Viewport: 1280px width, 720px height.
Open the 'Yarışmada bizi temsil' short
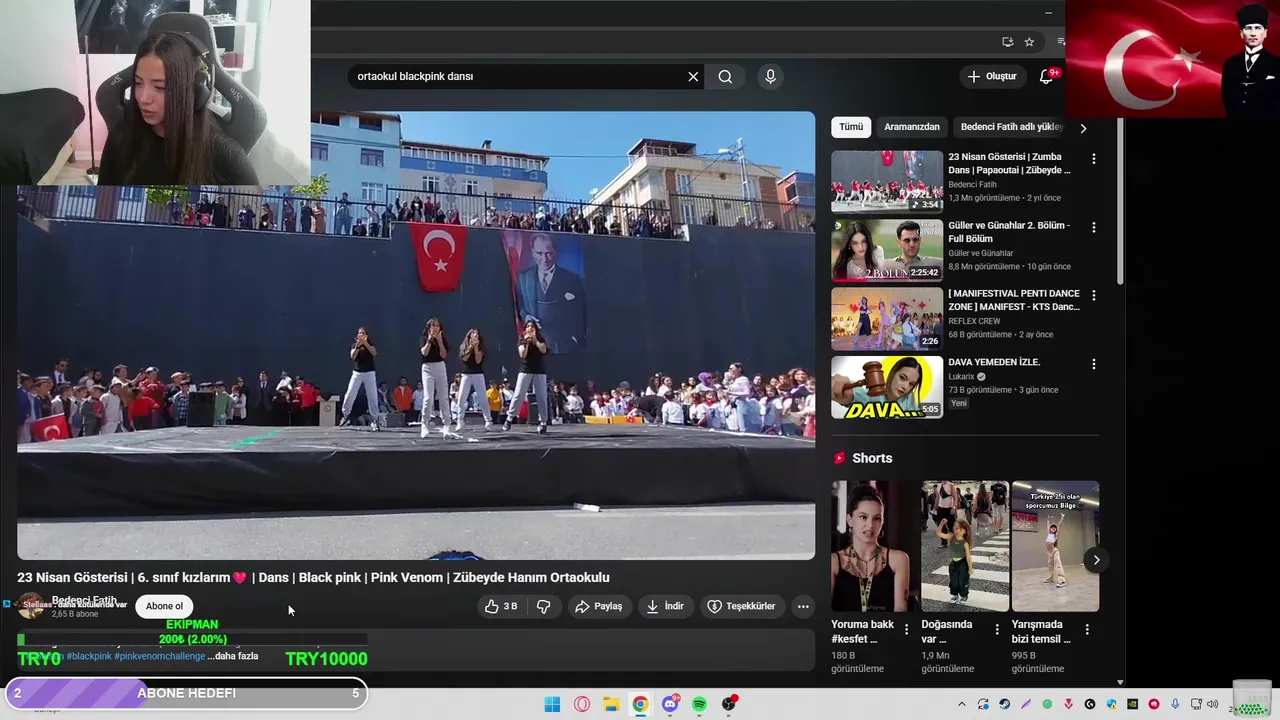(1055, 546)
